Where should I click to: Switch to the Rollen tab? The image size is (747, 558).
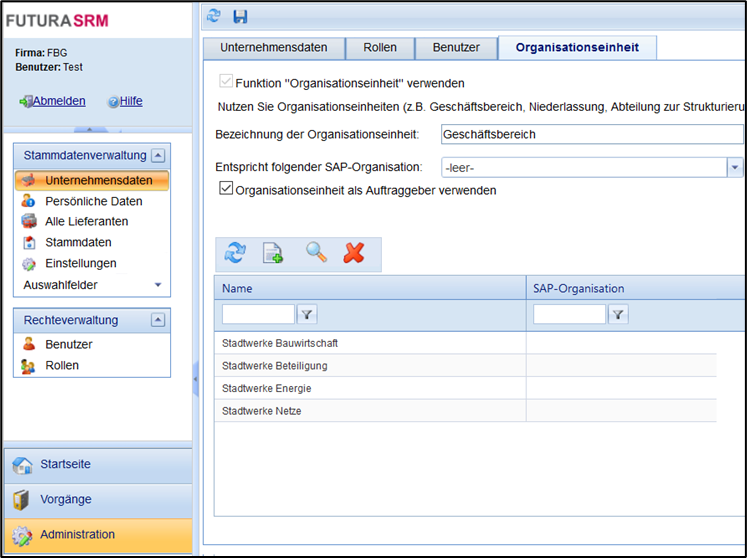pyautogui.click(x=380, y=47)
